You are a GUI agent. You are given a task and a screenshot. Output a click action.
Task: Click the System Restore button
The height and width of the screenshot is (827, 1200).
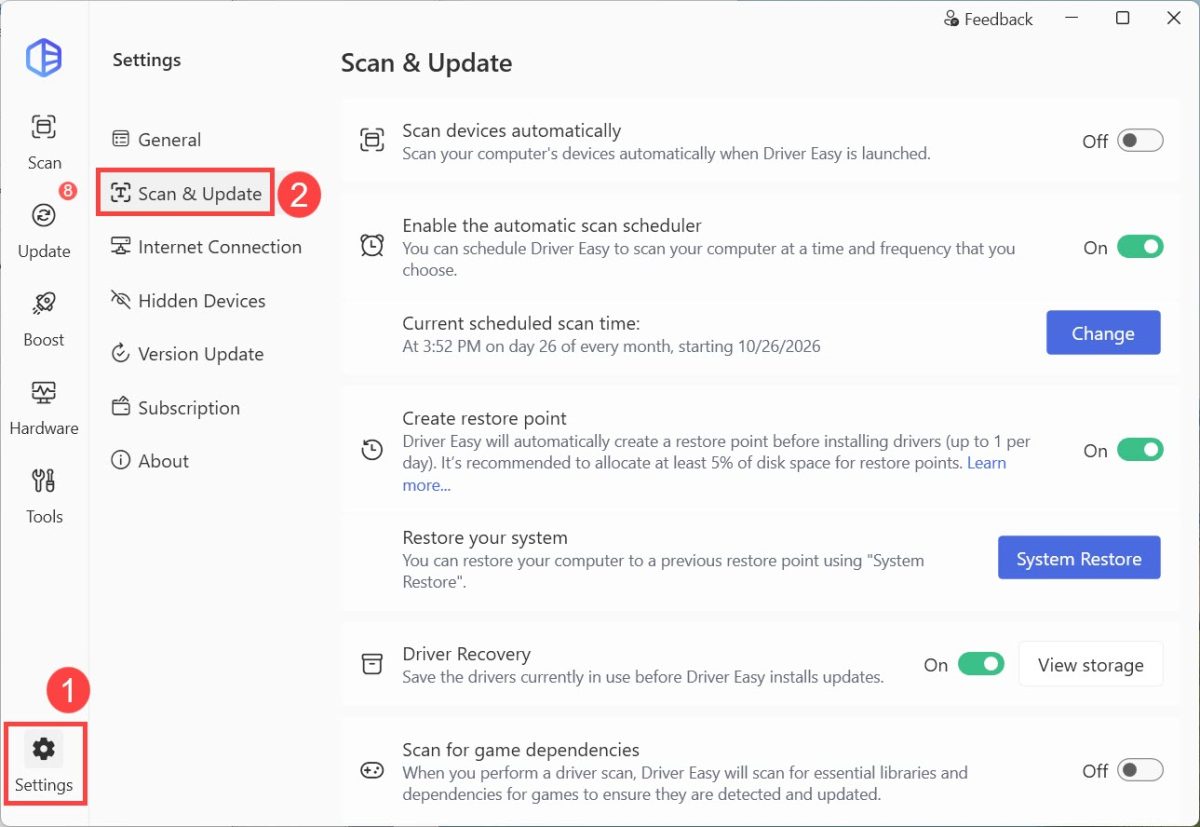(1079, 558)
